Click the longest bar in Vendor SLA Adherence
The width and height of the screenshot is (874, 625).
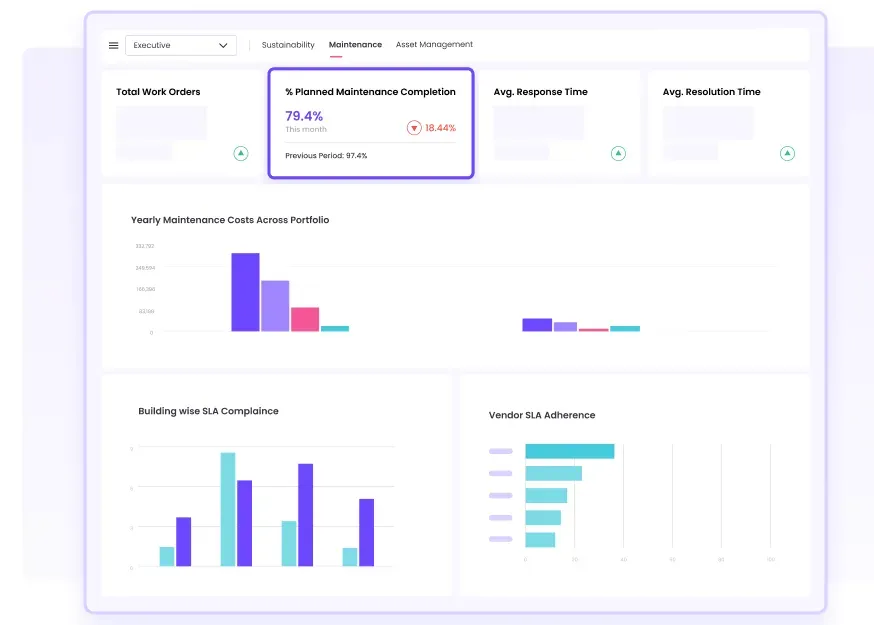click(x=569, y=451)
